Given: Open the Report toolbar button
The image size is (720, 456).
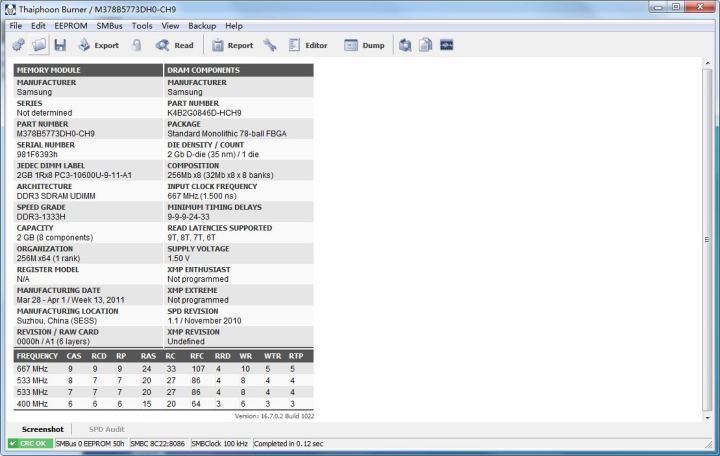Looking at the screenshot, I should (232, 45).
